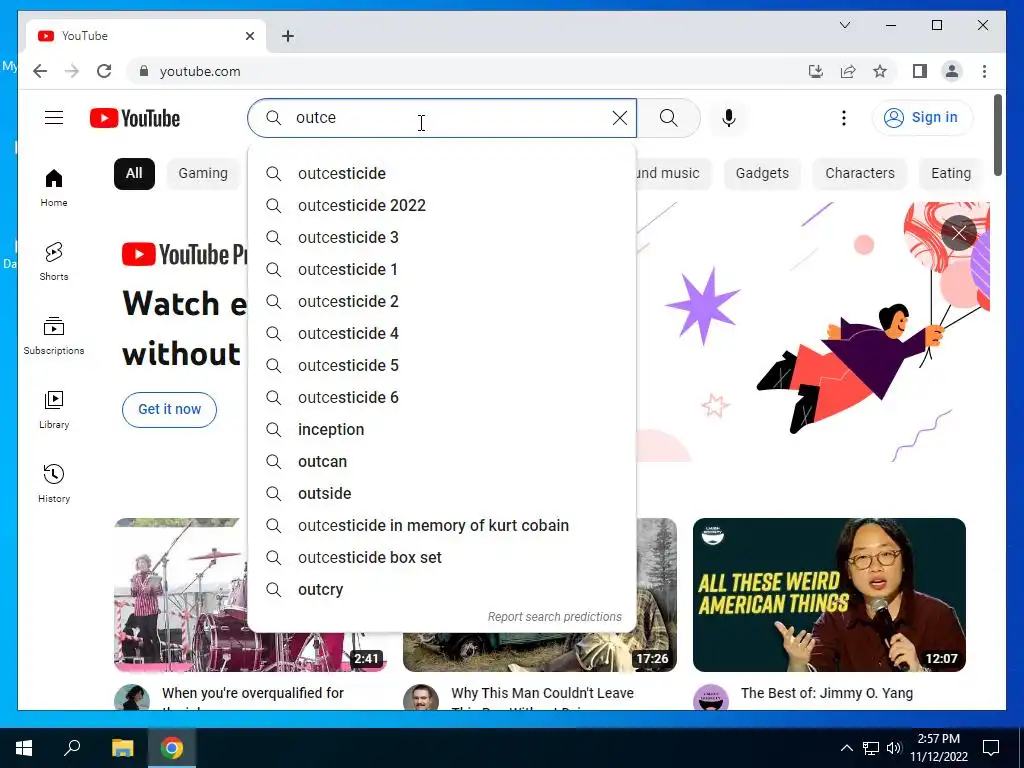
Task: Choose suggestion 'outcesticide 2'
Action: coord(441,301)
